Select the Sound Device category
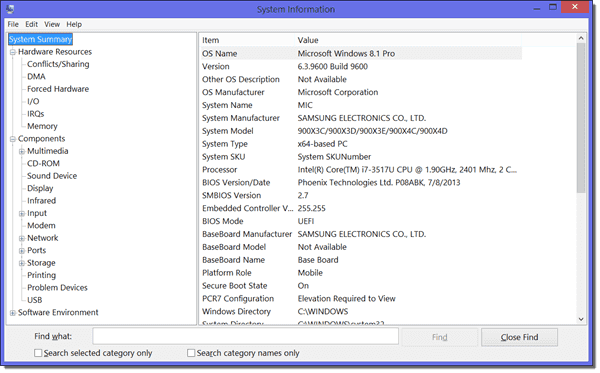 click(x=52, y=176)
